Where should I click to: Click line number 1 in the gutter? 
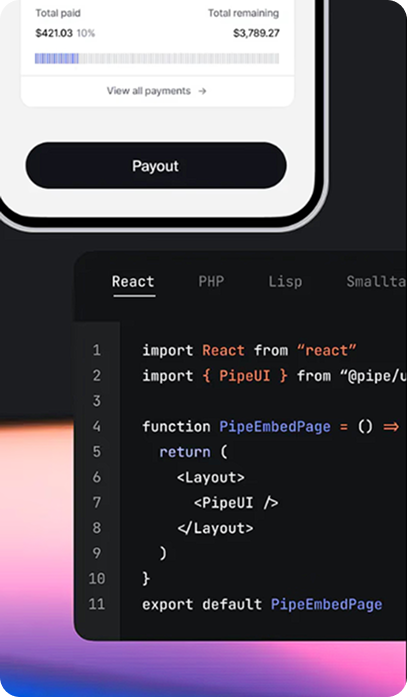pyautogui.click(x=97, y=350)
